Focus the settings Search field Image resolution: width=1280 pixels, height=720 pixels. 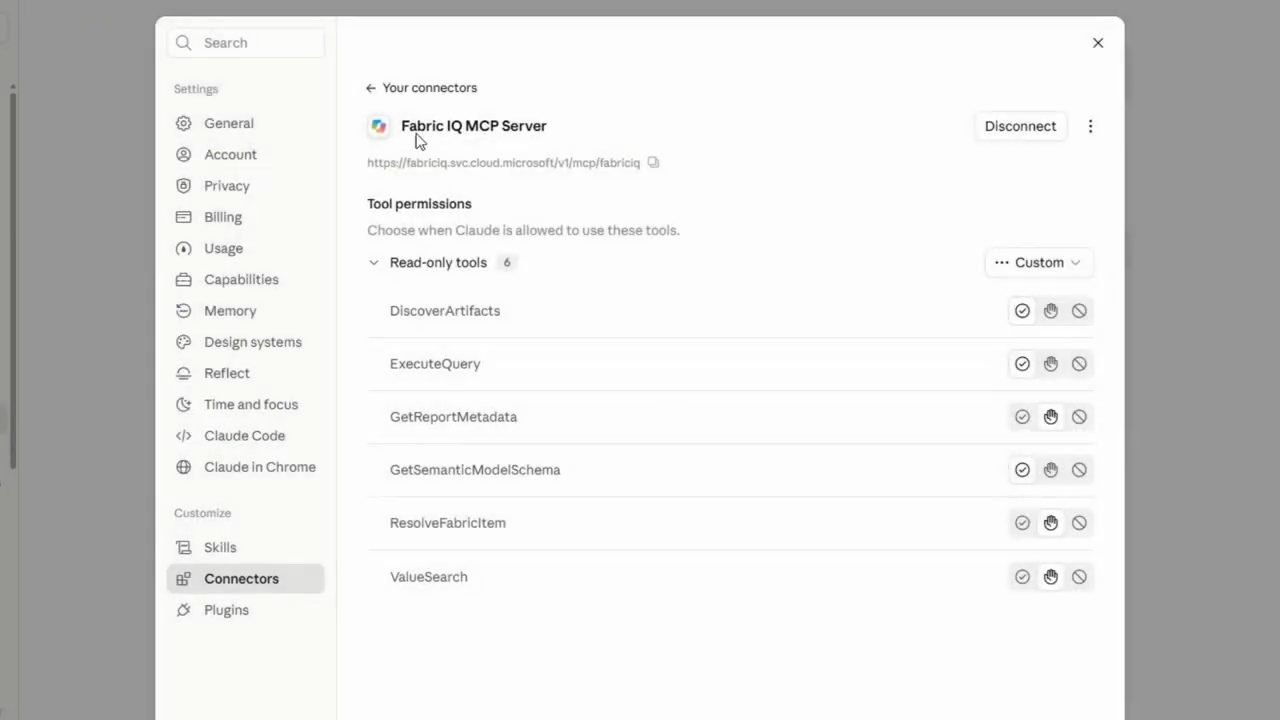point(246,43)
